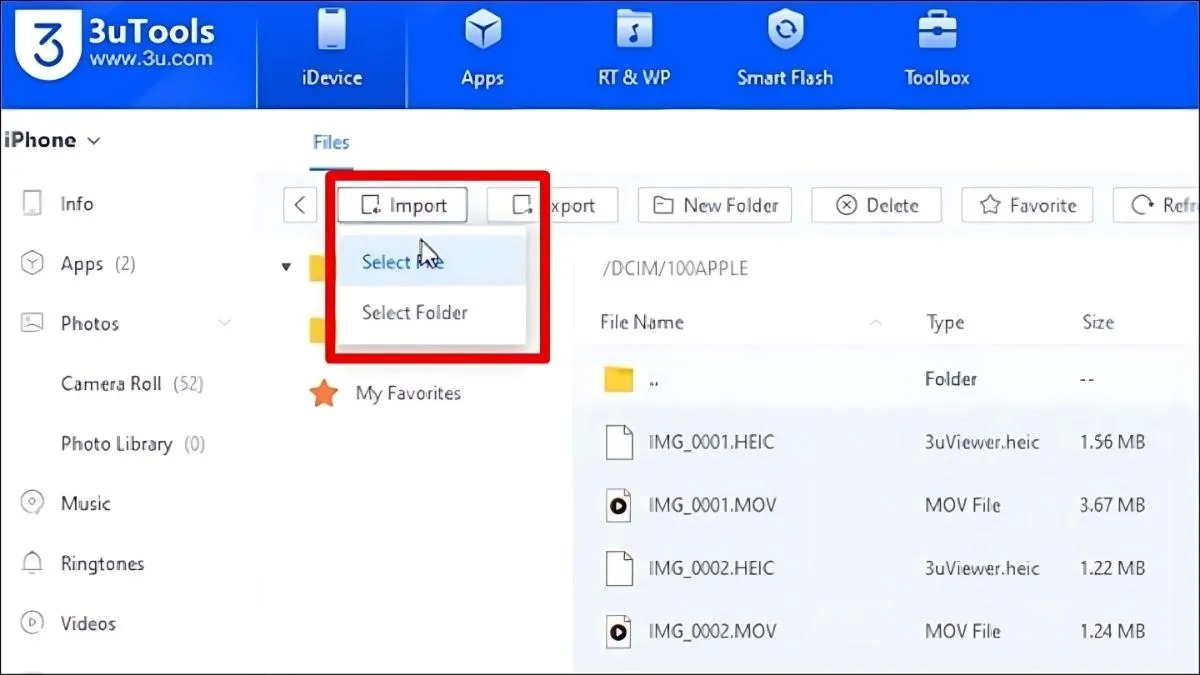Click the orange star My Favorites icon

point(324,393)
